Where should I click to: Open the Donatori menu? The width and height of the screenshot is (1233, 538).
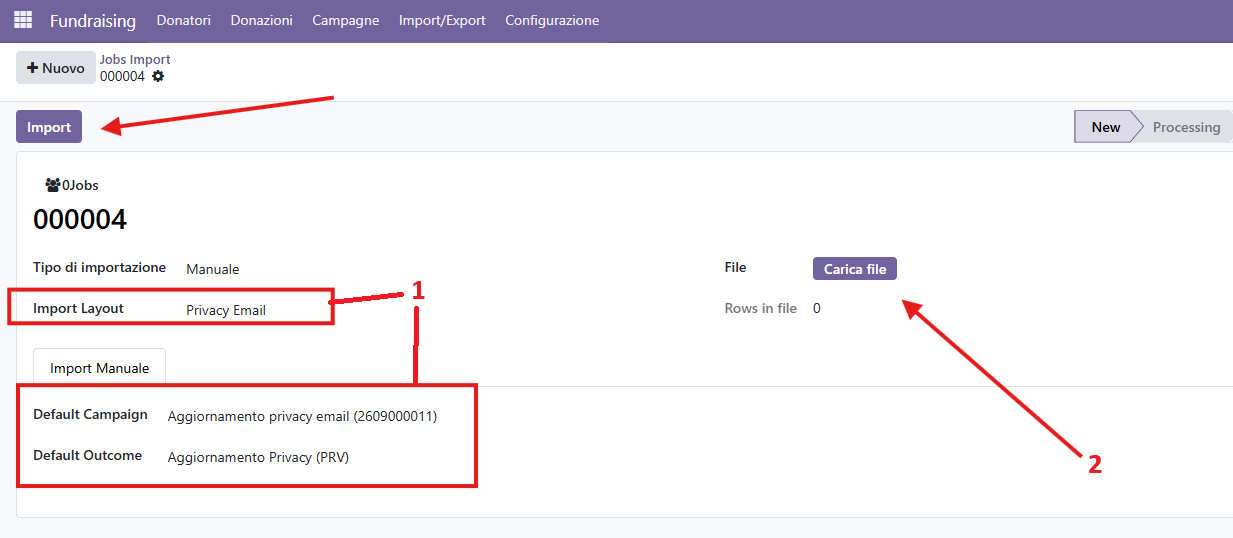point(184,20)
